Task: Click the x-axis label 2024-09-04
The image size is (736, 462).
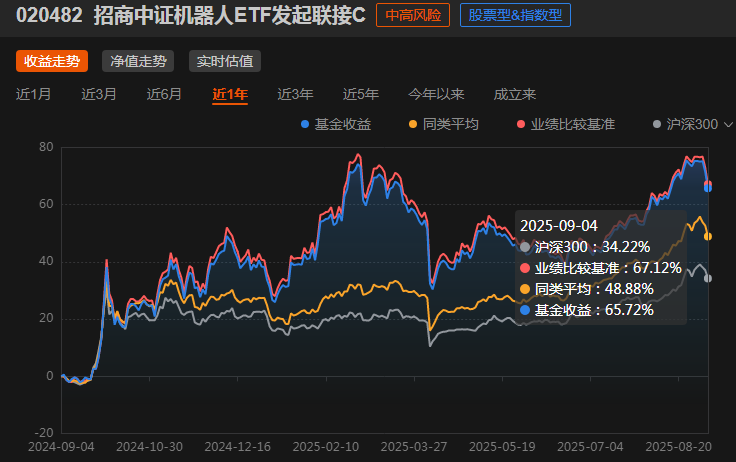Action: pos(61,447)
